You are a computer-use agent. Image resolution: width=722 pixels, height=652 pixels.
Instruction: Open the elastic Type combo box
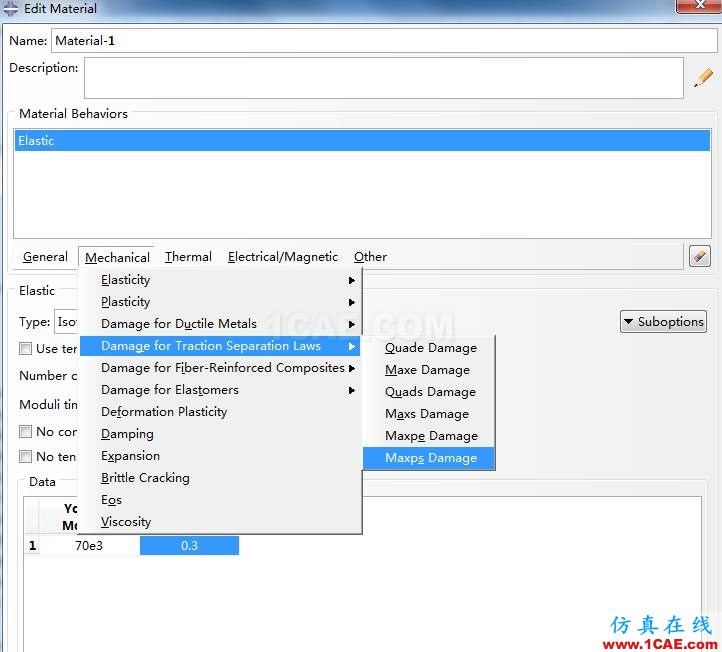67,321
